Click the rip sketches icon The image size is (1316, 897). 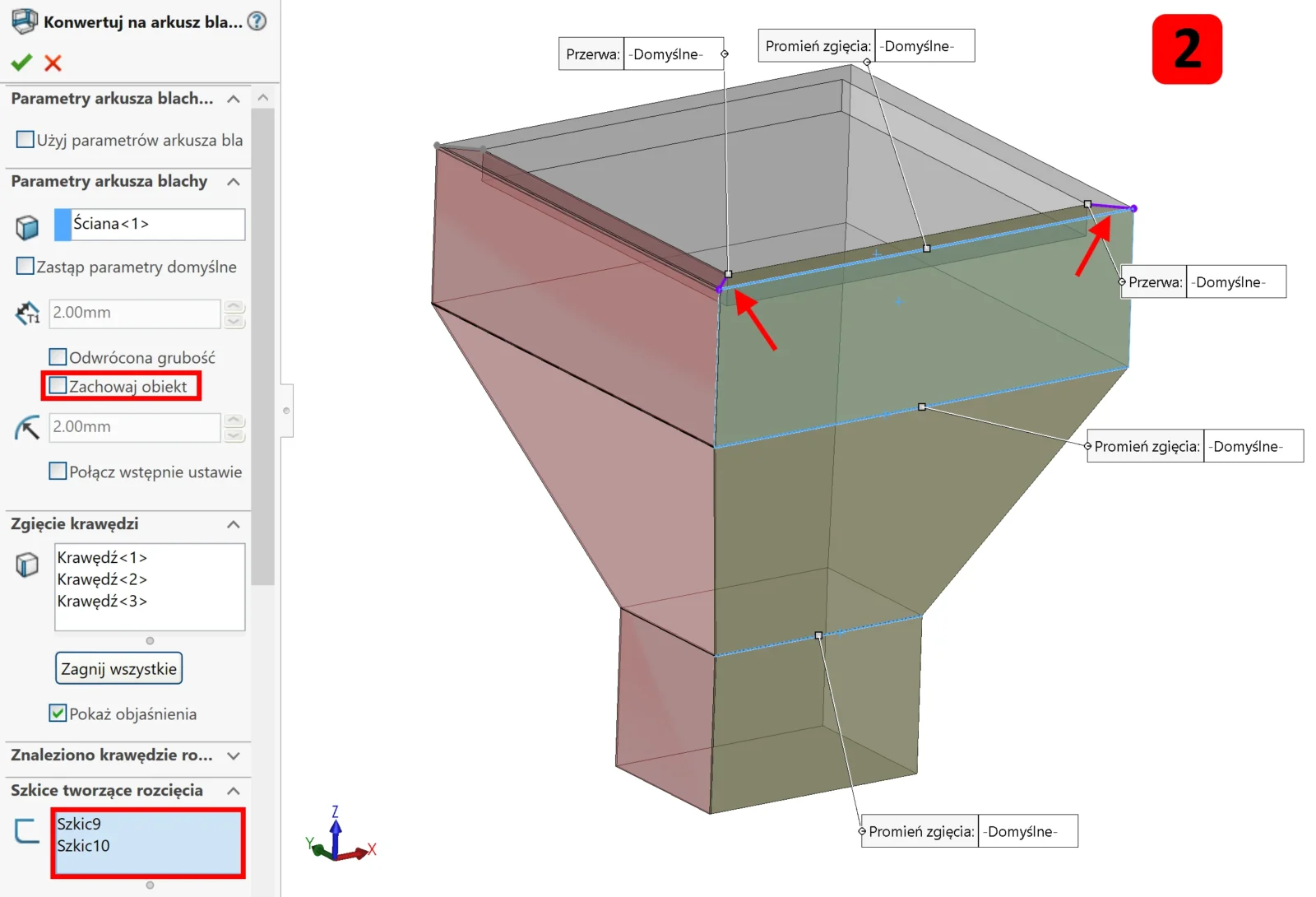(x=27, y=830)
